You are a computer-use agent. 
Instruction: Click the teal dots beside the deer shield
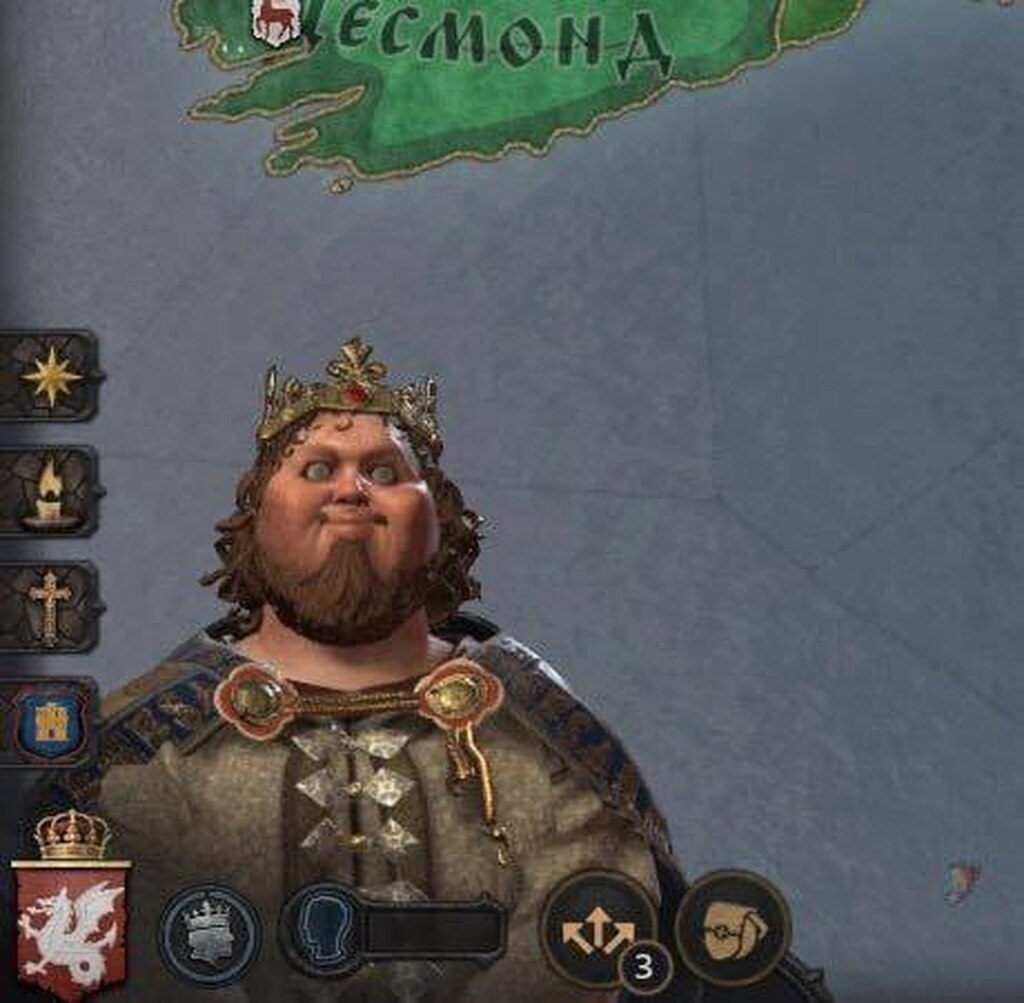[232, 48]
